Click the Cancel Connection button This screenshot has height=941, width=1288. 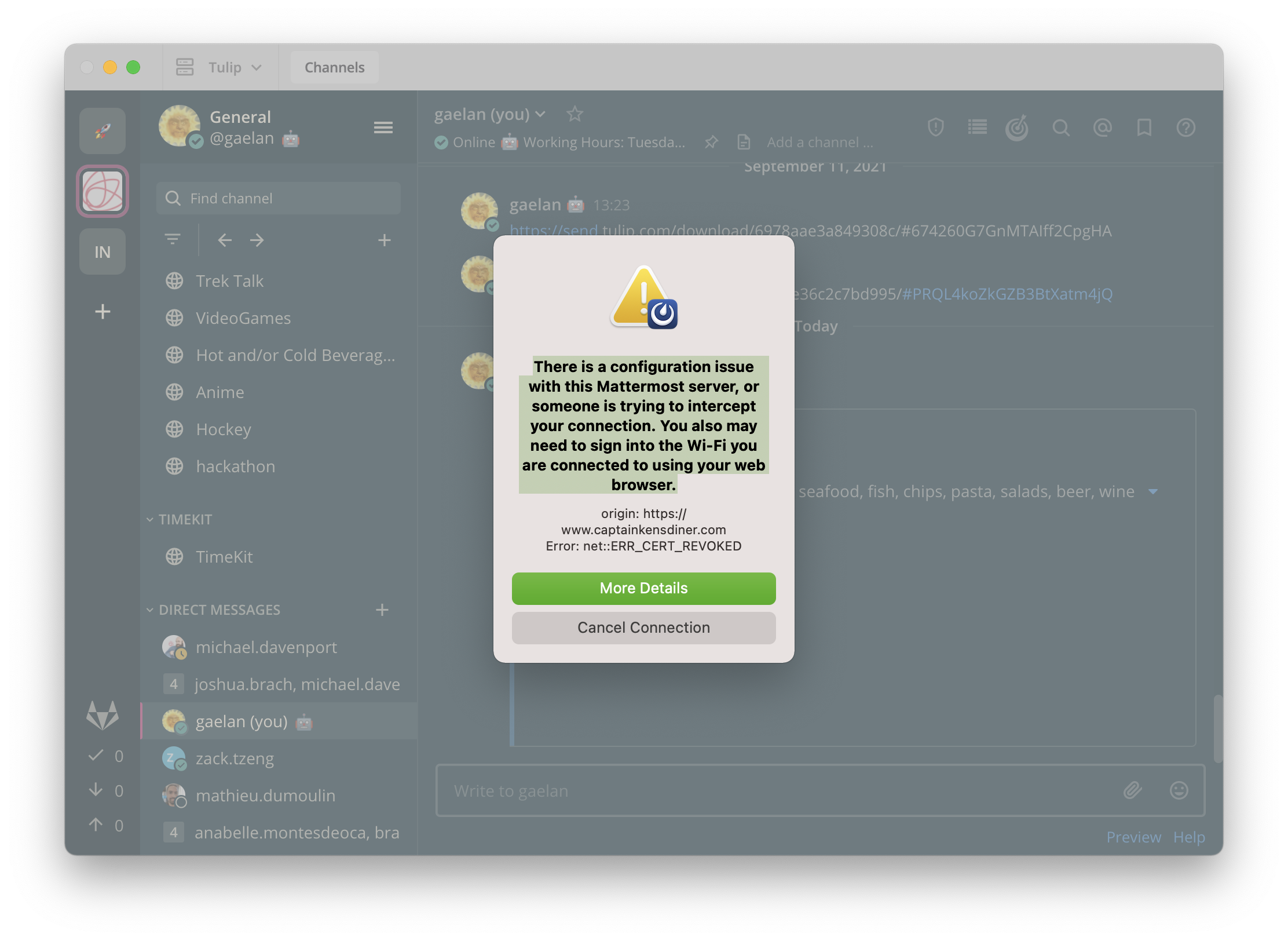643,628
